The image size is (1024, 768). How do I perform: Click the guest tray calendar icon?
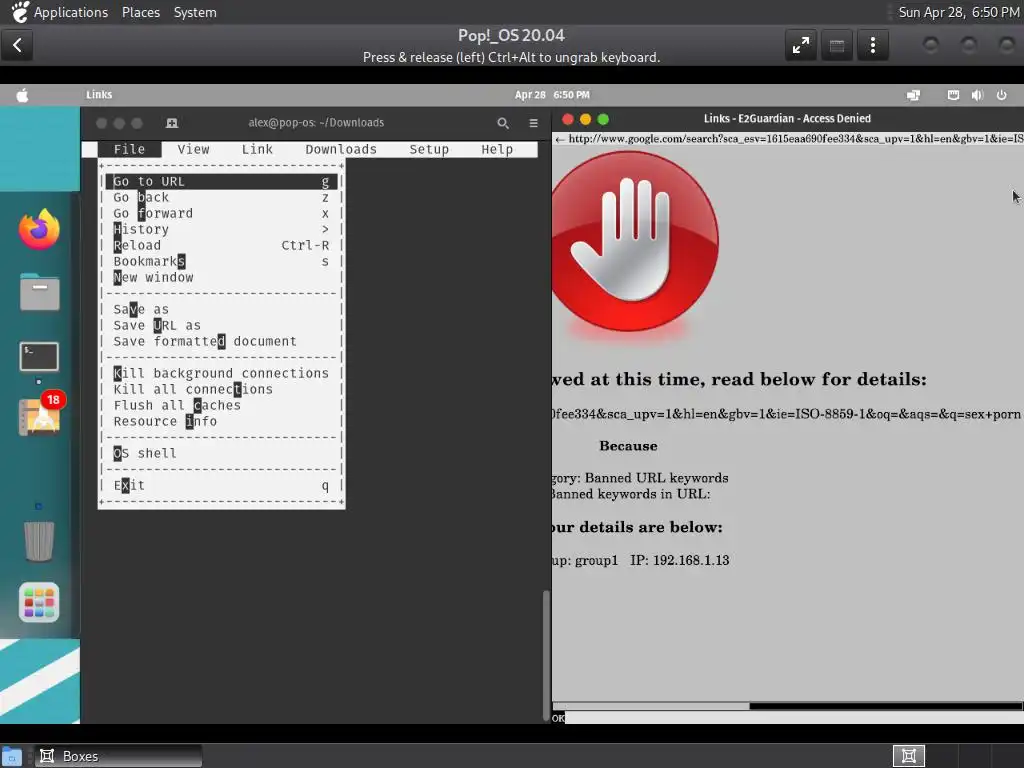click(953, 95)
